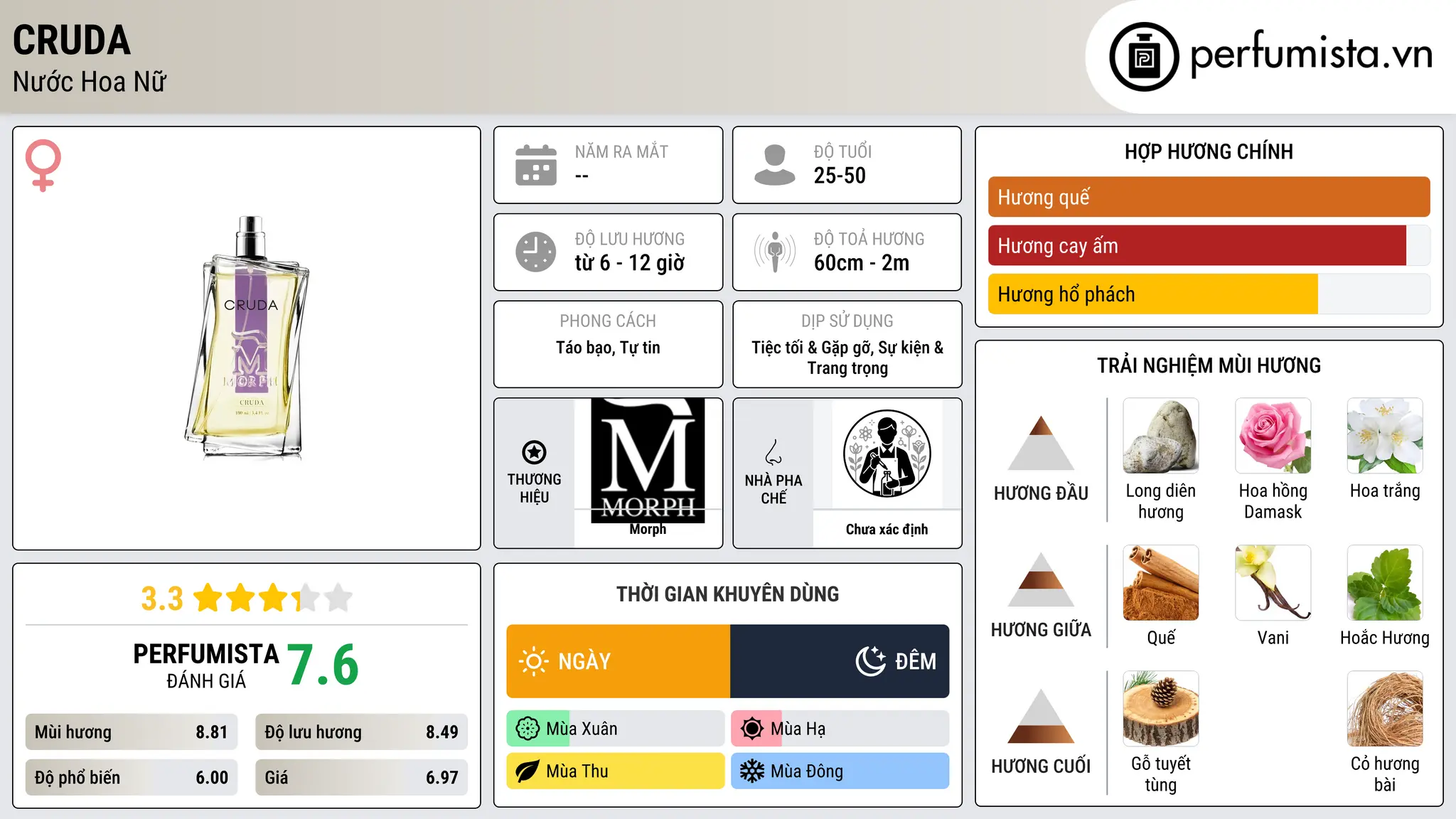Click the green 7.6 Perfumista score
The image size is (1456, 819).
pyautogui.click(x=323, y=665)
